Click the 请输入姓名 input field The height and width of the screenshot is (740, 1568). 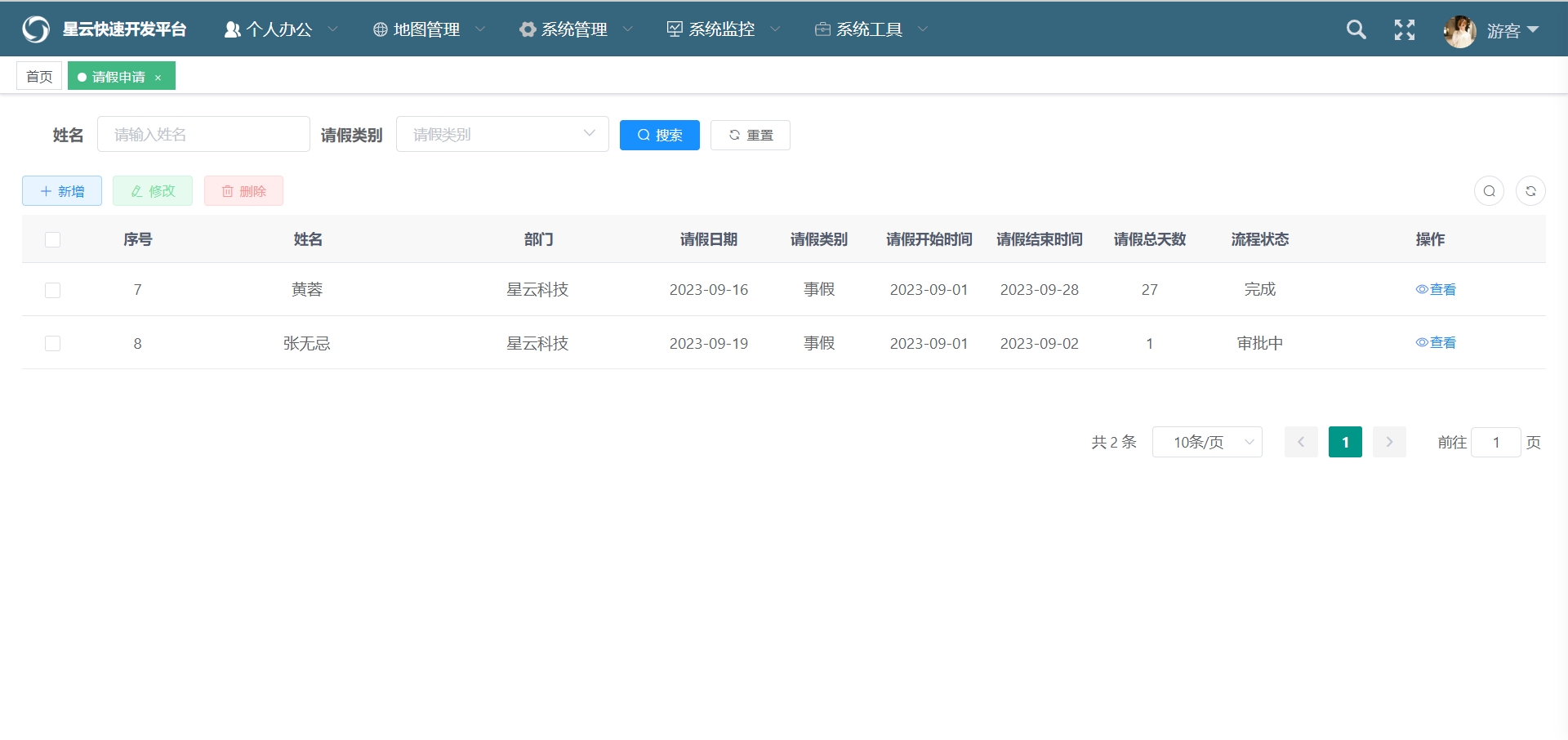(203, 135)
